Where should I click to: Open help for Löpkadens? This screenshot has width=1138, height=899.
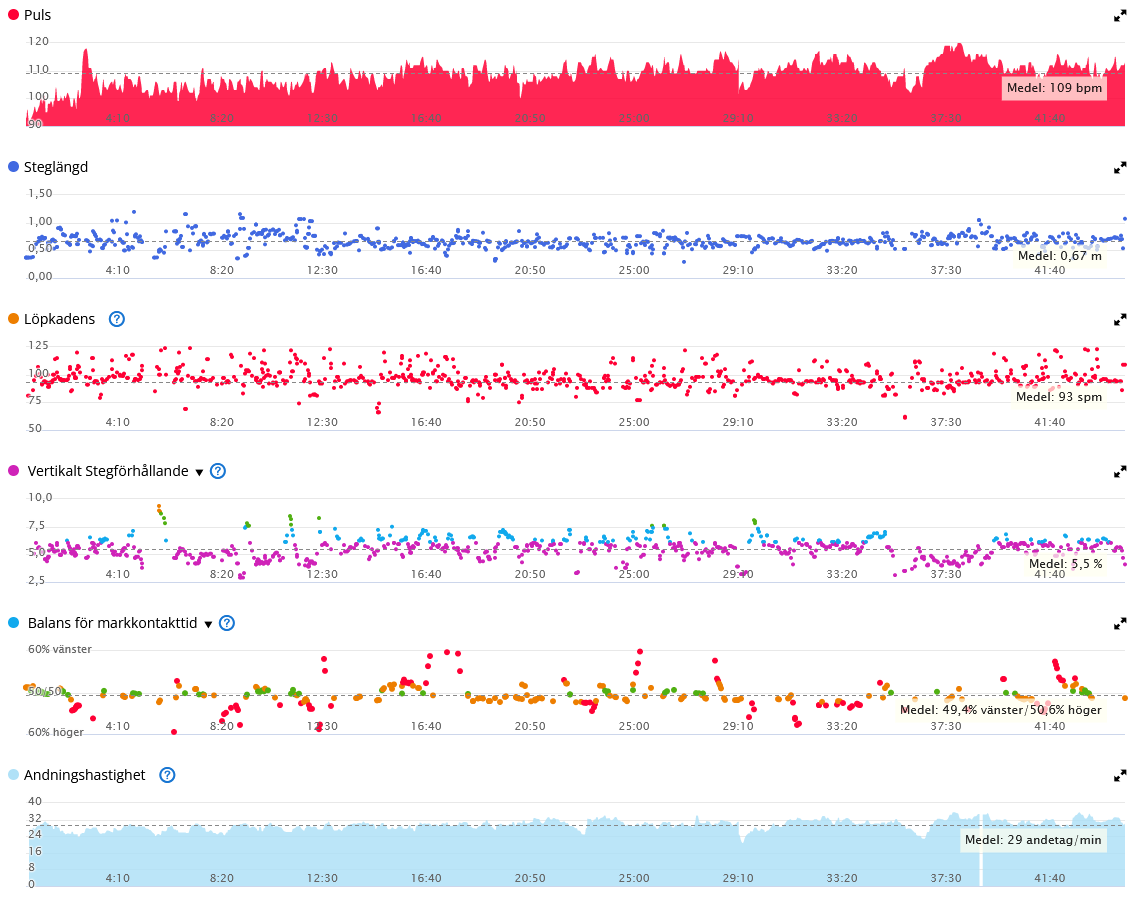tap(116, 319)
